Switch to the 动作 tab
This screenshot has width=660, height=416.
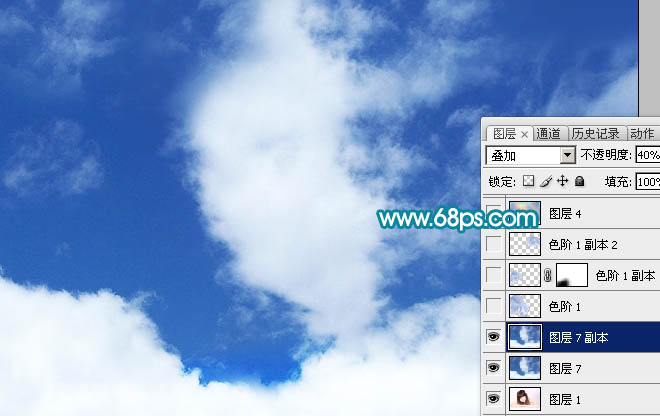[x=642, y=133]
